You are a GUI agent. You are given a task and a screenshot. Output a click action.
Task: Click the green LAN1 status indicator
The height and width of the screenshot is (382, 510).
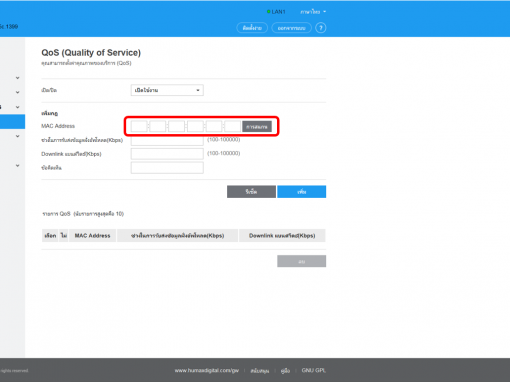click(276, 12)
